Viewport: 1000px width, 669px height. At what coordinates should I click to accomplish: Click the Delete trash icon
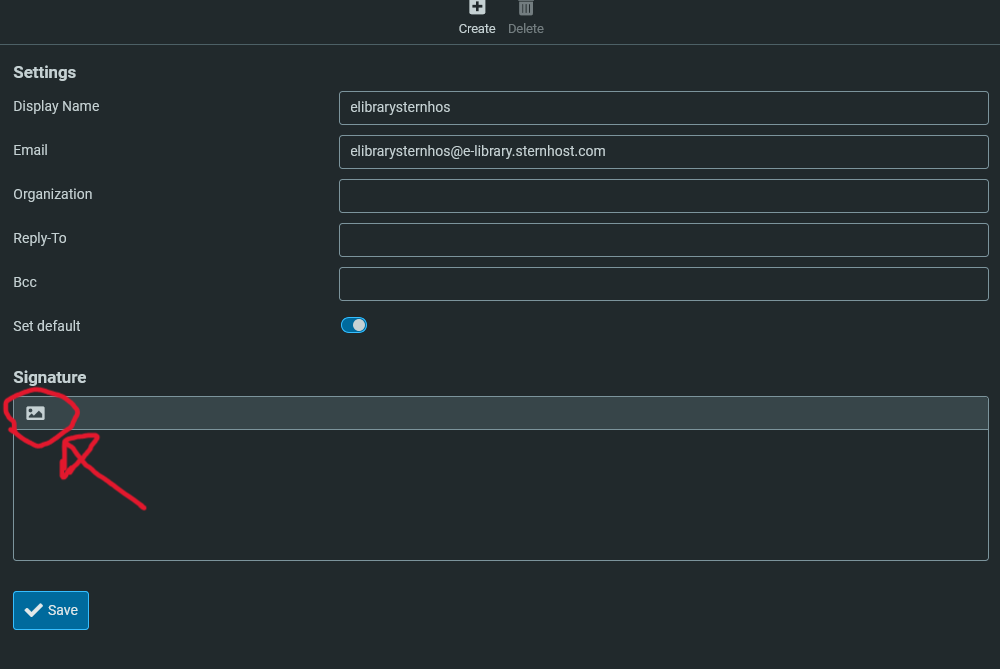[x=526, y=8]
